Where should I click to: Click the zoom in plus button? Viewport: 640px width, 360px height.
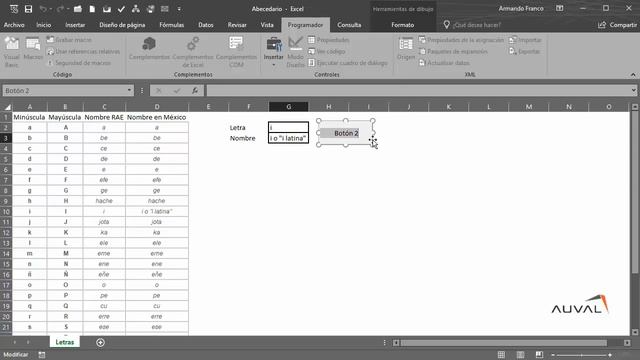coord(610,355)
